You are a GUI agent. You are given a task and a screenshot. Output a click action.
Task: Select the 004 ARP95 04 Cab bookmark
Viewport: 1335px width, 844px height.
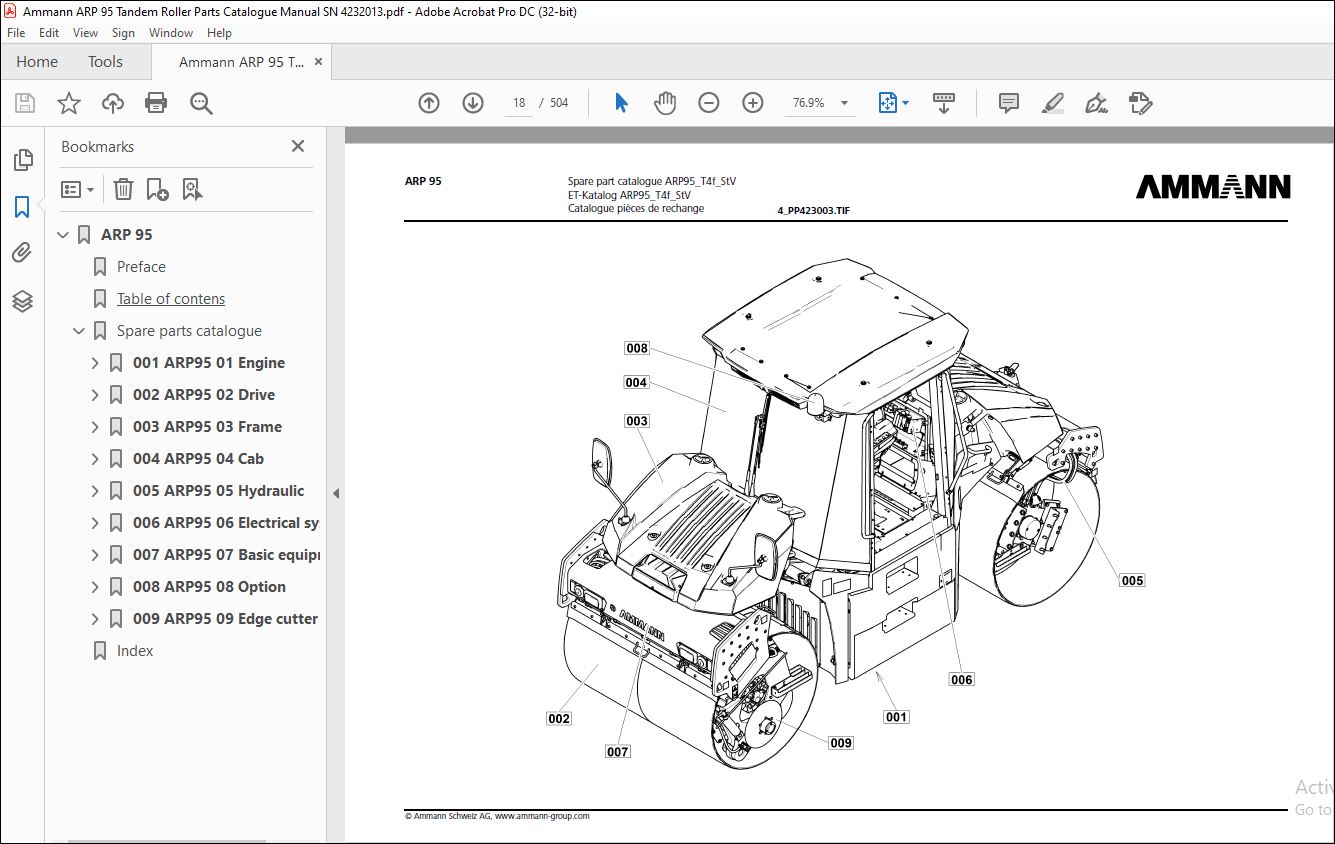[198, 459]
